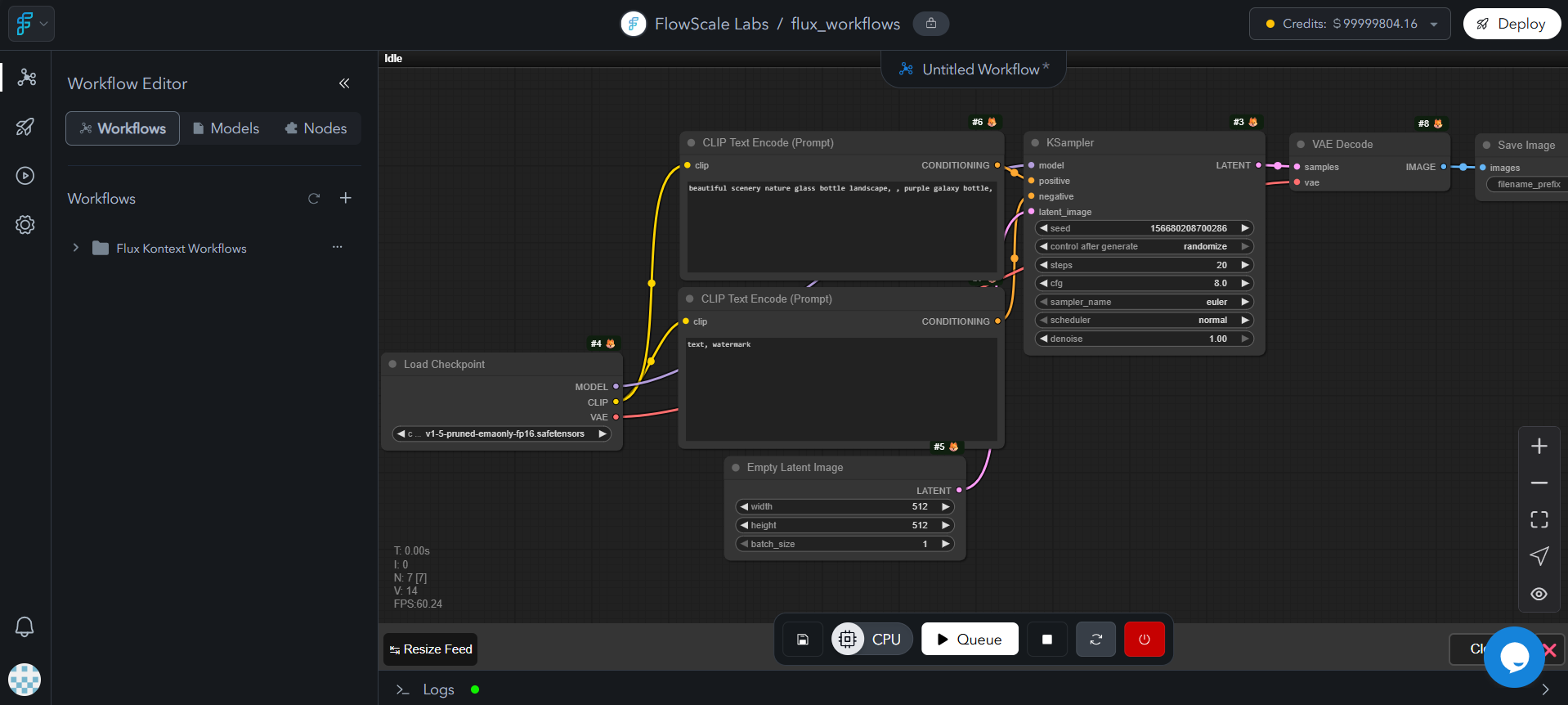This screenshot has height=705, width=1568.
Task: Click the Resize Feed button
Action: [x=431, y=649]
